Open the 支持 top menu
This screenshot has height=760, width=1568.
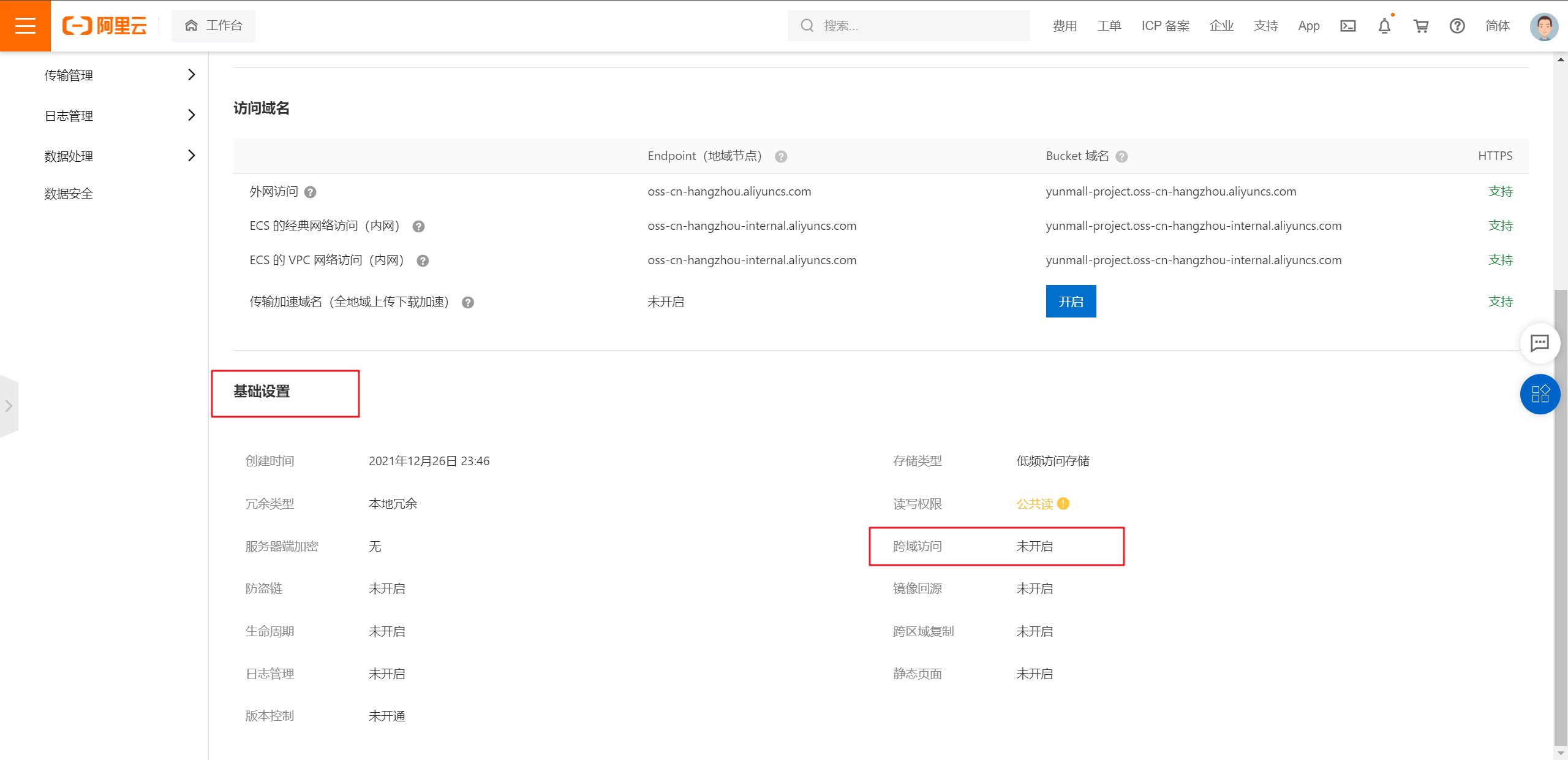coord(1266,26)
